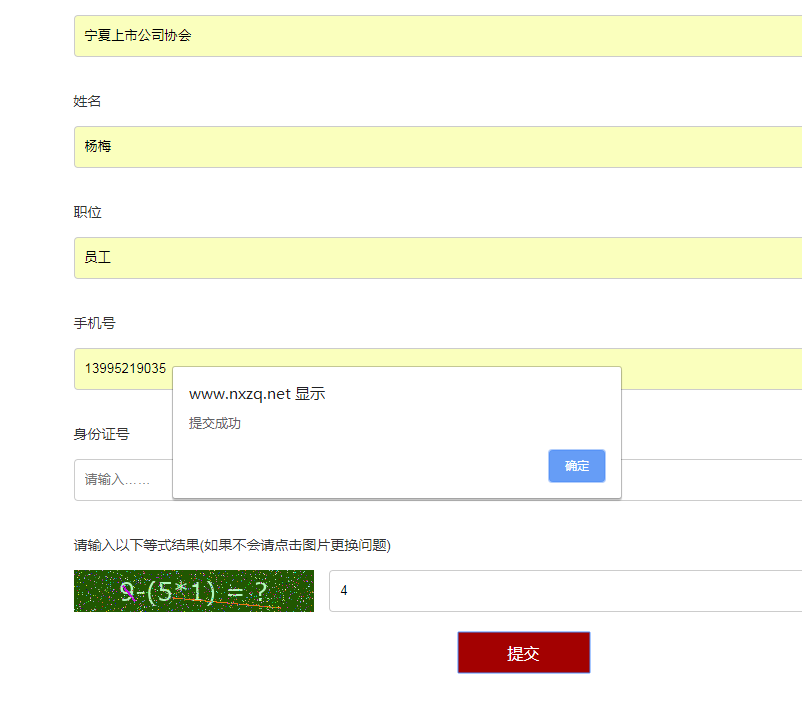Click the 宁夏上市公司协会 text in top field
This screenshot has width=802, height=715.
tap(138, 36)
